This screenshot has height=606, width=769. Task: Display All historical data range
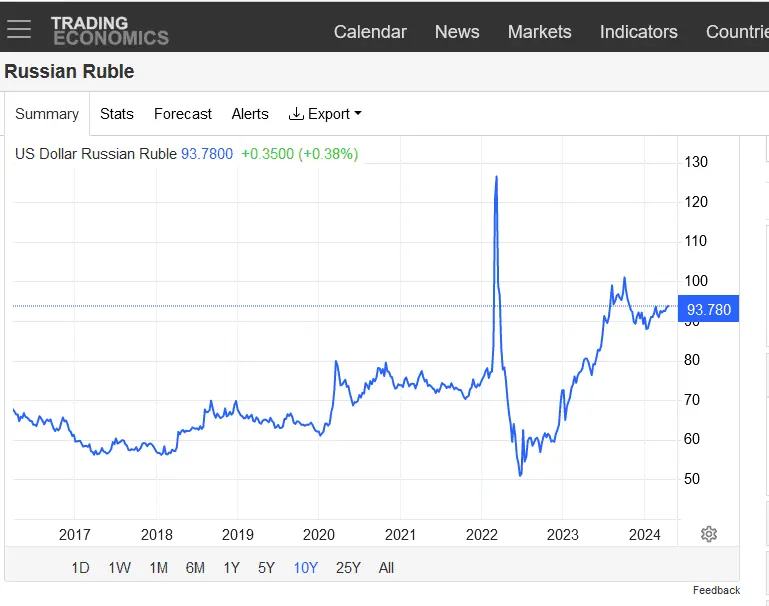pos(386,568)
